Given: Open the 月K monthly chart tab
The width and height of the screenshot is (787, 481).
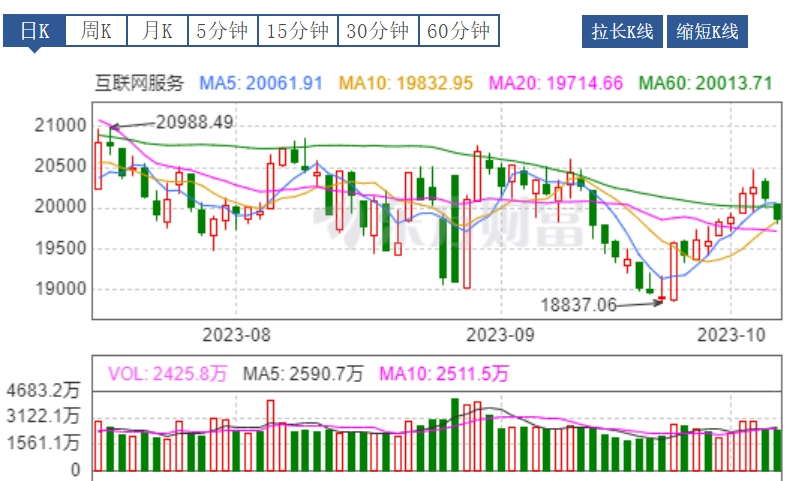Looking at the screenshot, I should pyautogui.click(x=157, y=31).
